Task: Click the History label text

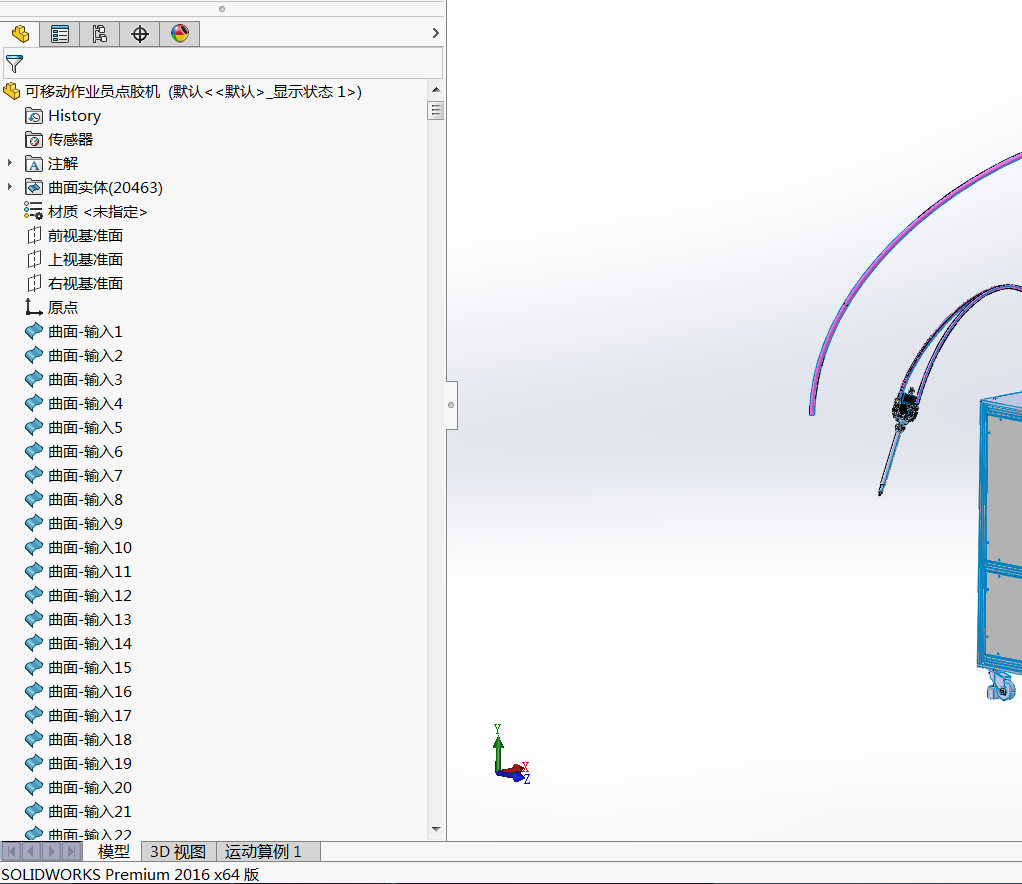Action: coord(74,116)
